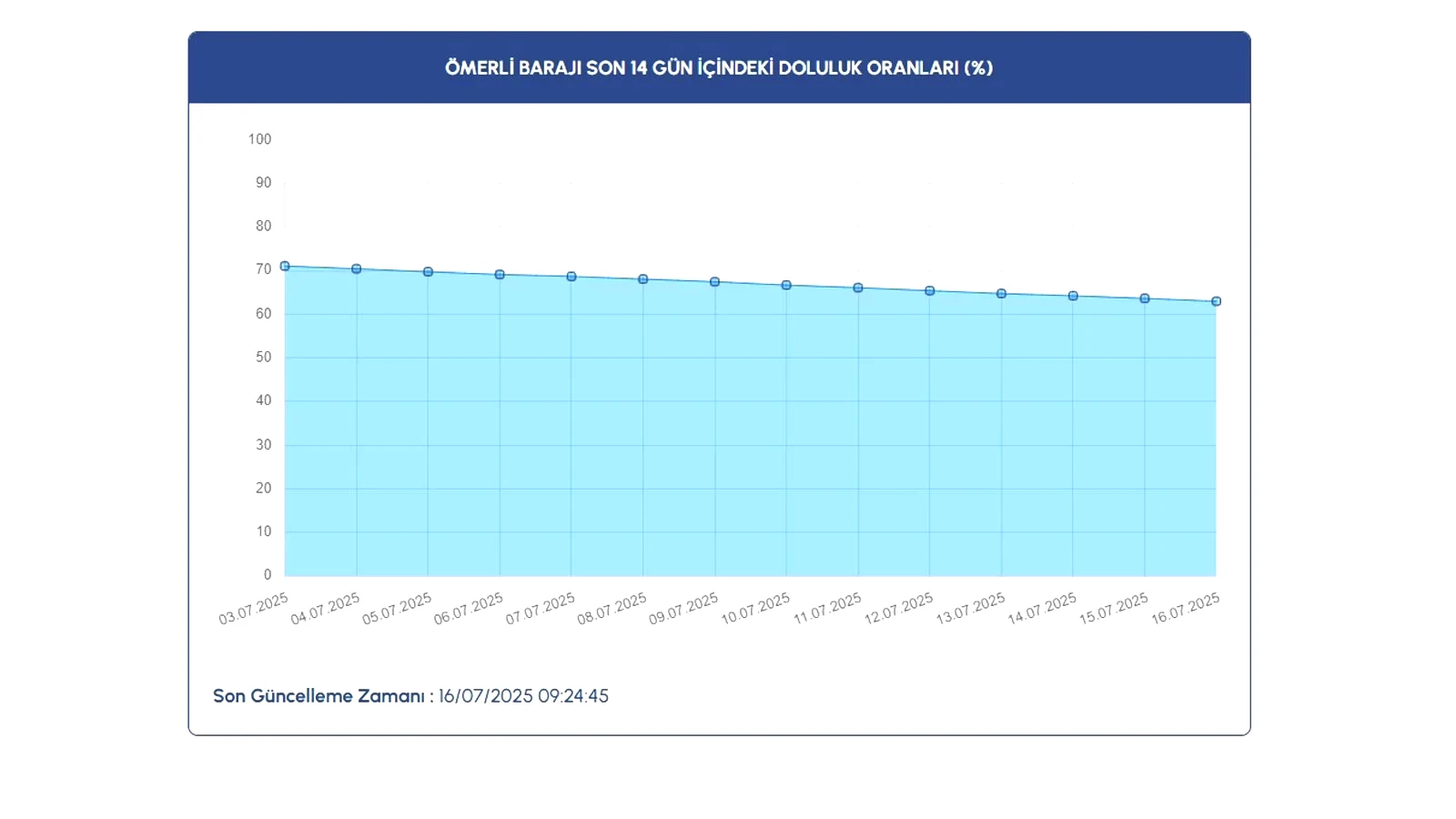1456x819 pixels.
Task: Click the 10.07.2025 data point marker
Action: 786,286
